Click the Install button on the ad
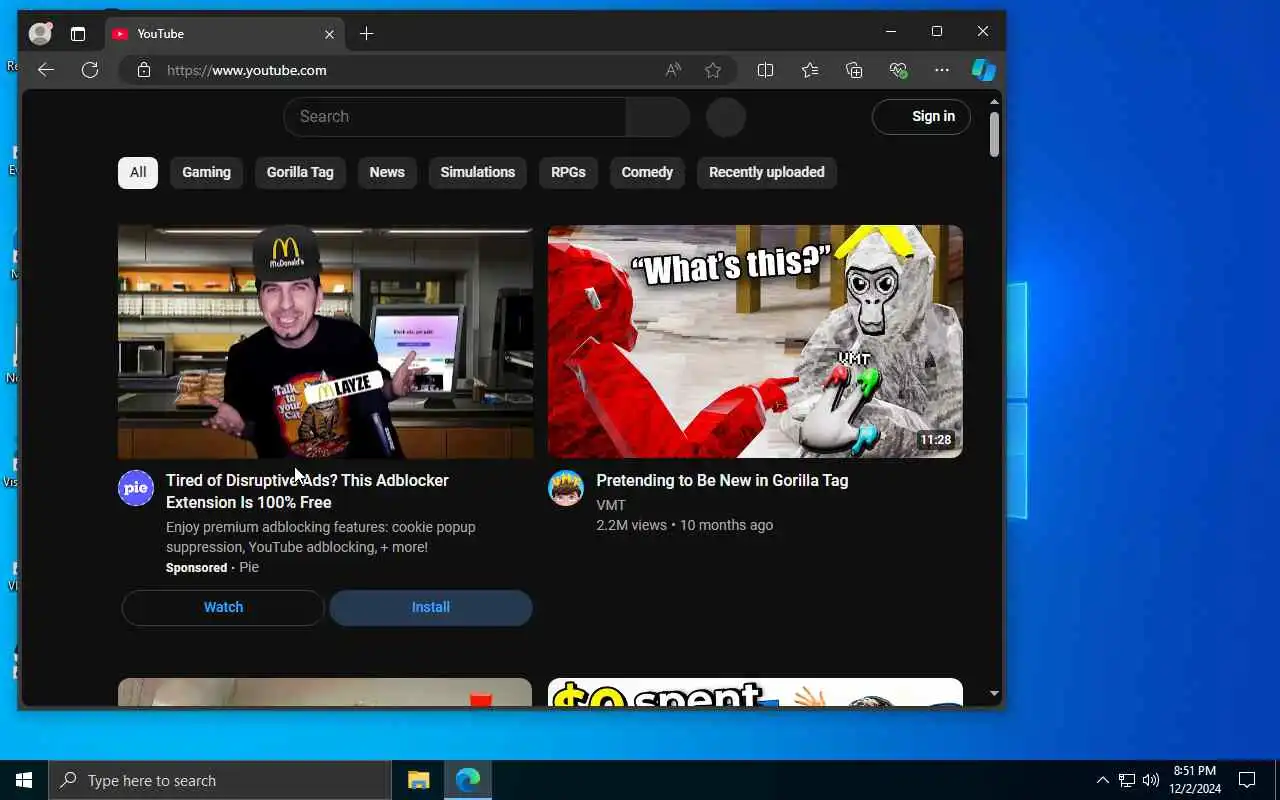 (x=431, y=607)
